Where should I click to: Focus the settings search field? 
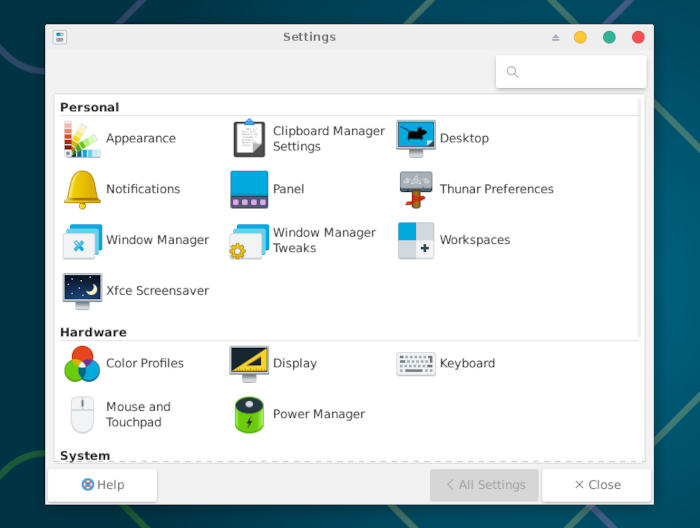571,72
